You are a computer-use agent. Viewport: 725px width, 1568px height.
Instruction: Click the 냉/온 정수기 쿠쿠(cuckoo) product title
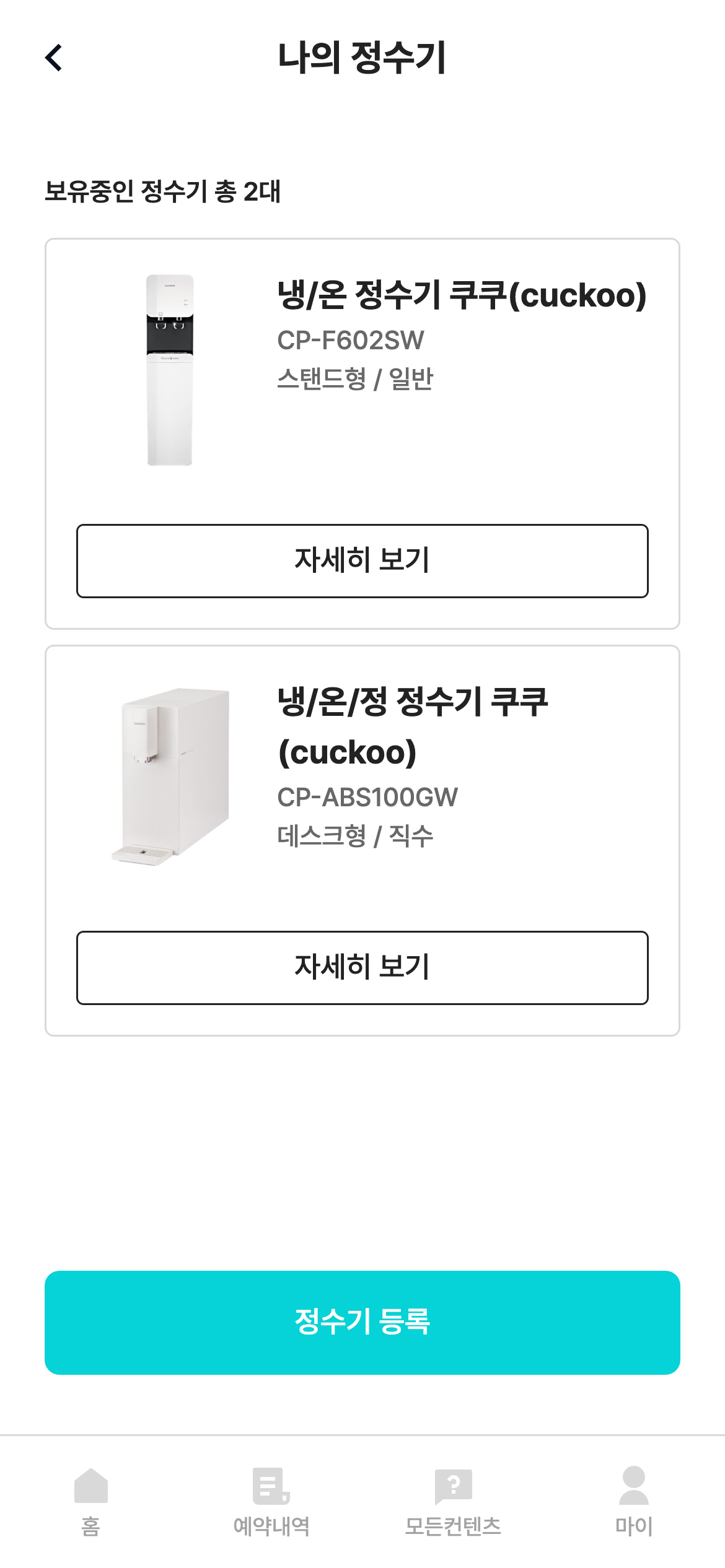[462, 295]
